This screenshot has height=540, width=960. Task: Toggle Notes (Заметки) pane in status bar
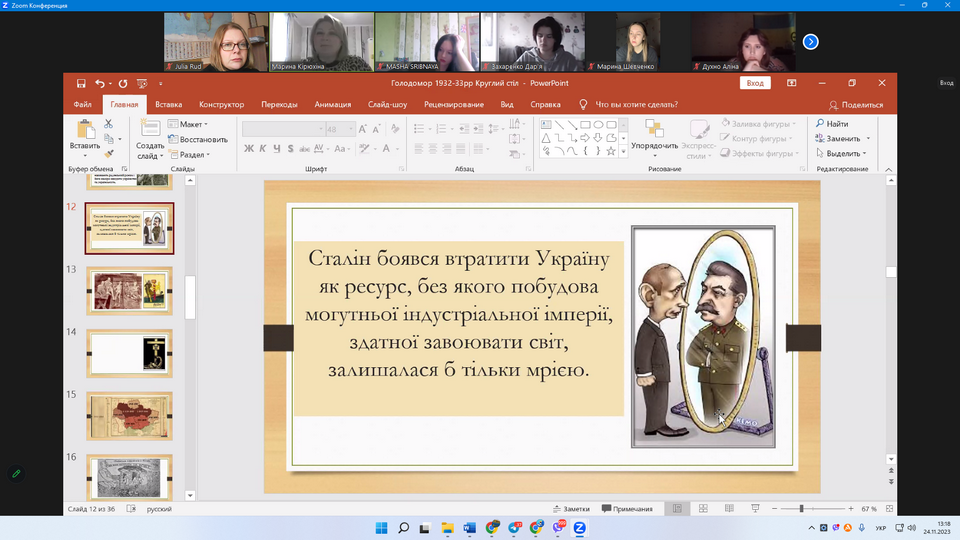[570, 509]
